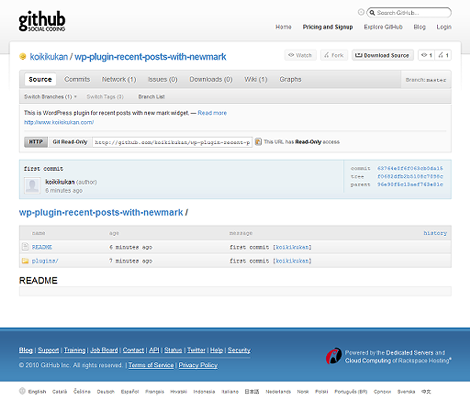
Task: Click the copy-to-clipboard icon next to URL
Action: tap(258, 142)
